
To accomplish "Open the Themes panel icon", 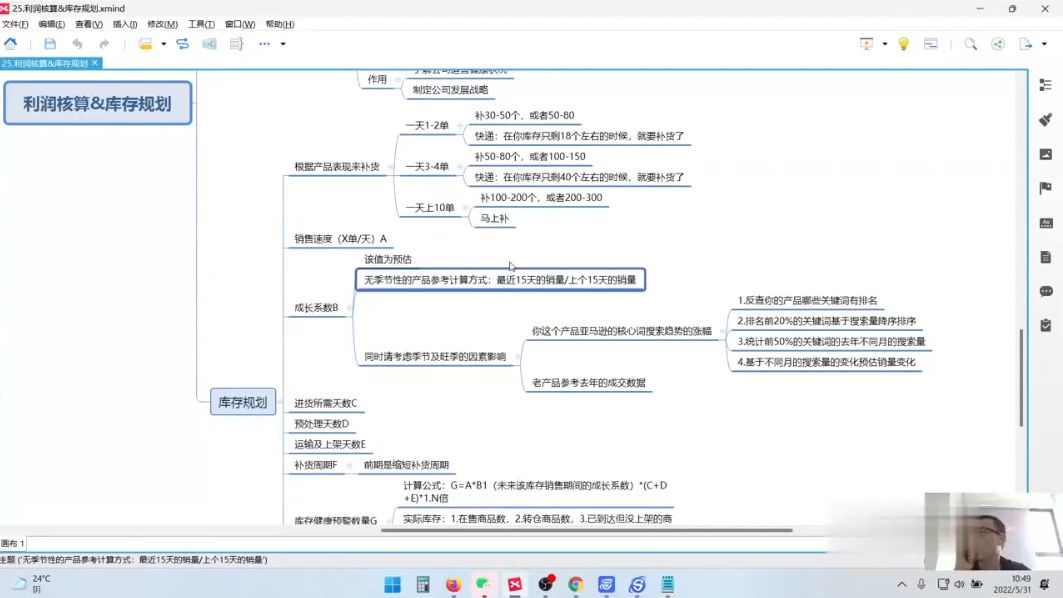I will coord(1045,223).
